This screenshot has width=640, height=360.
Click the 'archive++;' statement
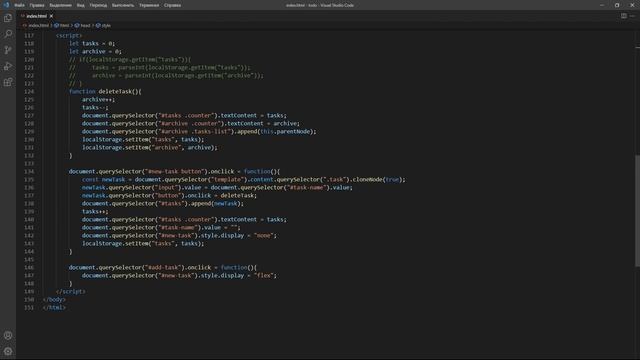(98, 100)
